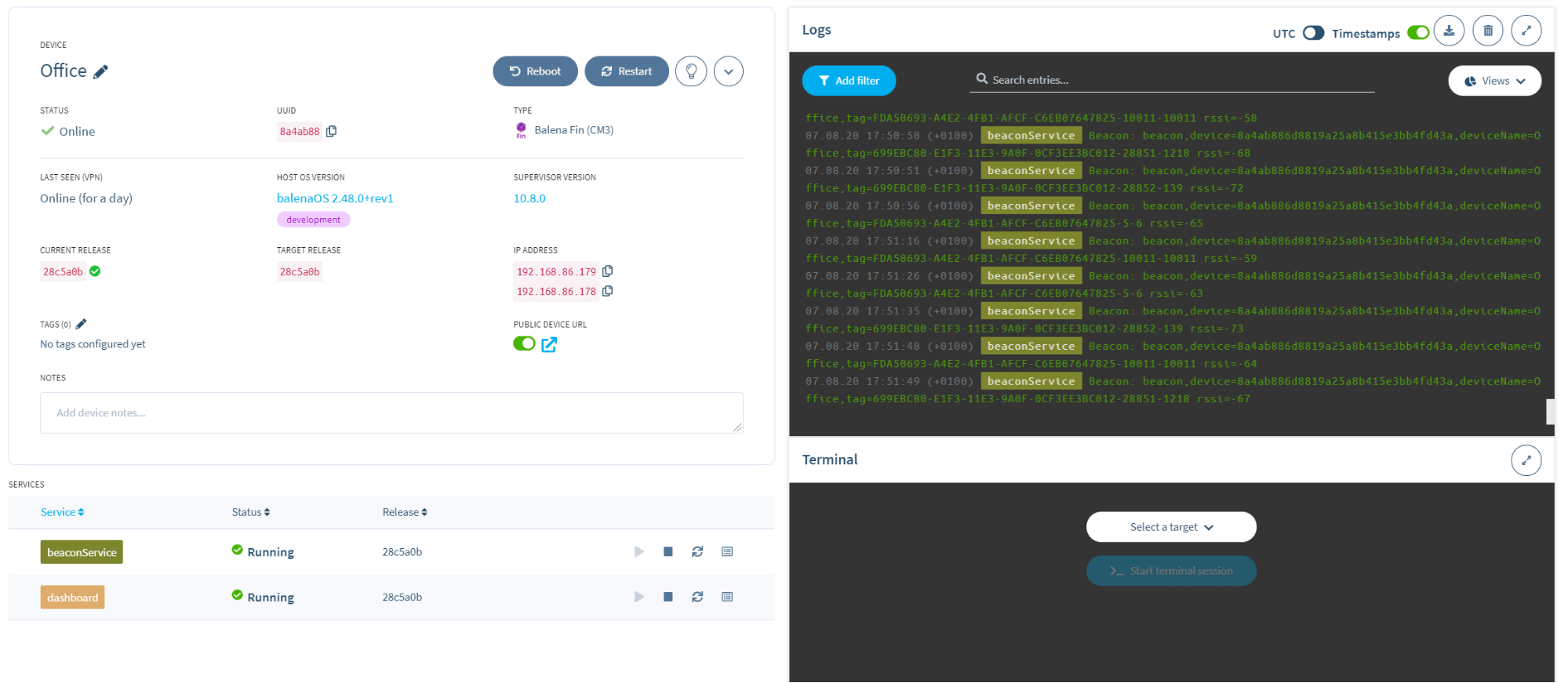Image resolution: width=1568 pixels, height=683 pixels.
Task: Open the public device URL link icon
Action: pyautogui.click(x=549, y=344)
